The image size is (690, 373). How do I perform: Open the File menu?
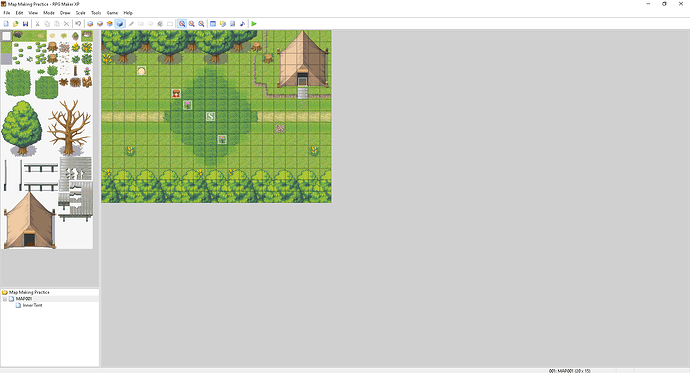(7, 13)
